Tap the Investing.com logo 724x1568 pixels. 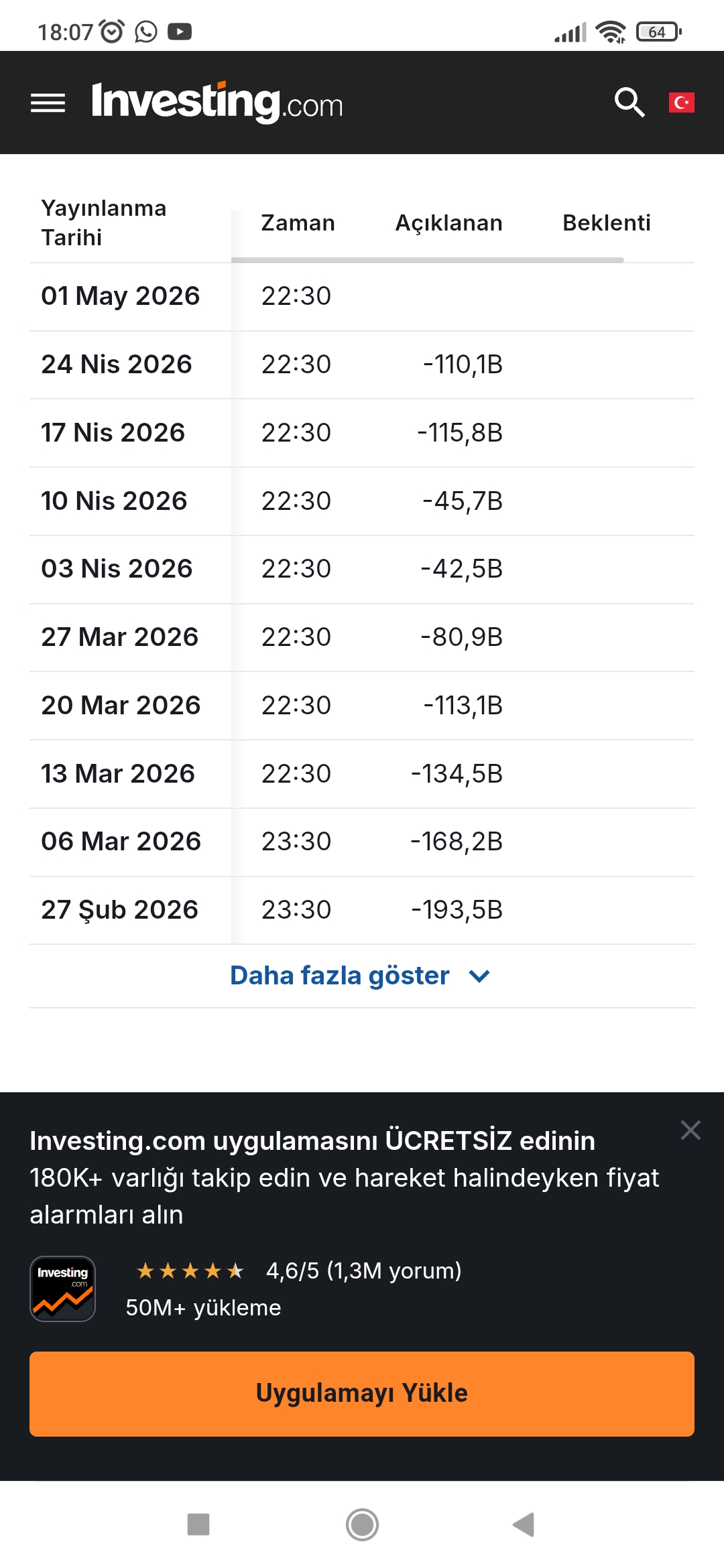217,103
